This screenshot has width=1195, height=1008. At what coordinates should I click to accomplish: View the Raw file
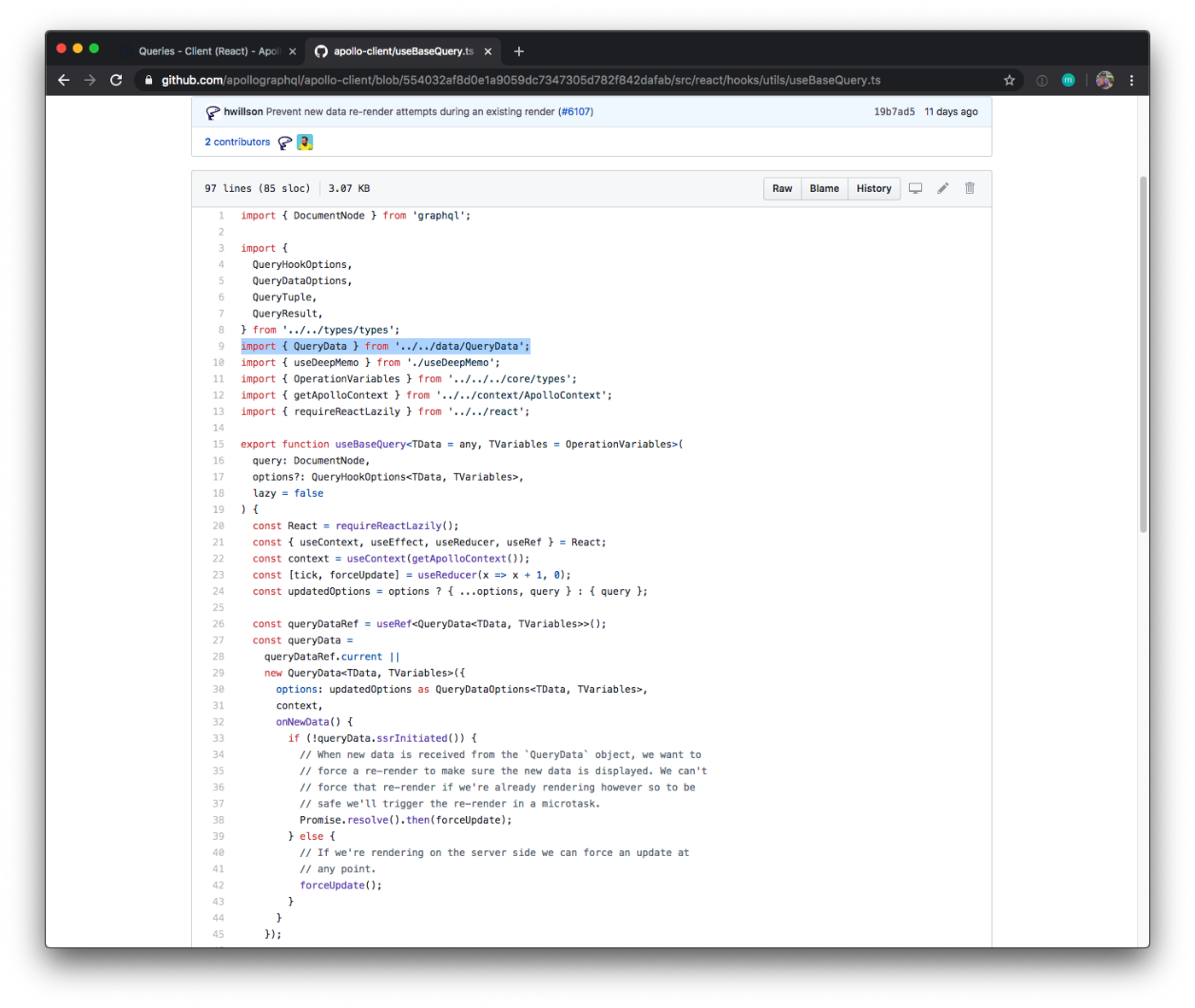[782, 189]
